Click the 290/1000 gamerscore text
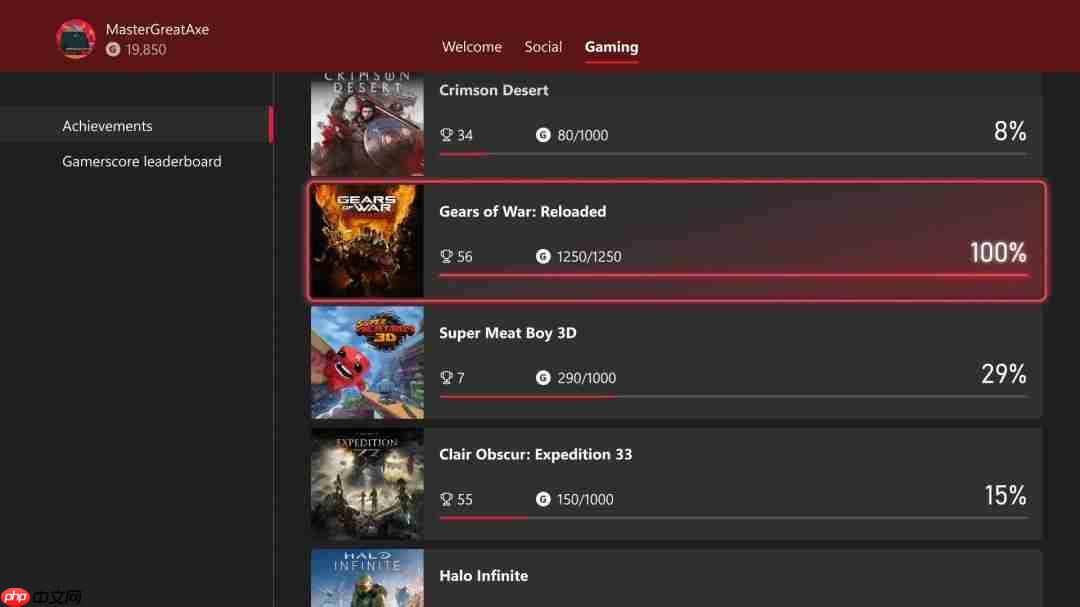 587,378
